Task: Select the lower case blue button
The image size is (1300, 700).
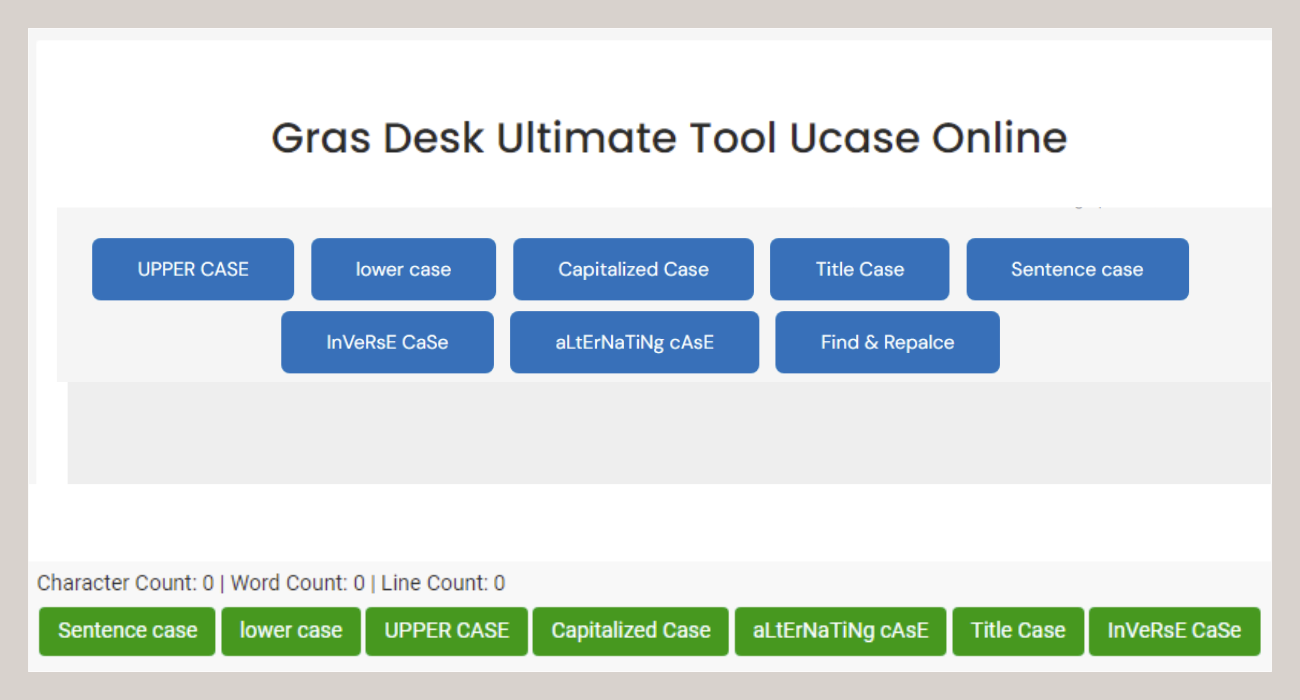Action: (x=403, y=269)
